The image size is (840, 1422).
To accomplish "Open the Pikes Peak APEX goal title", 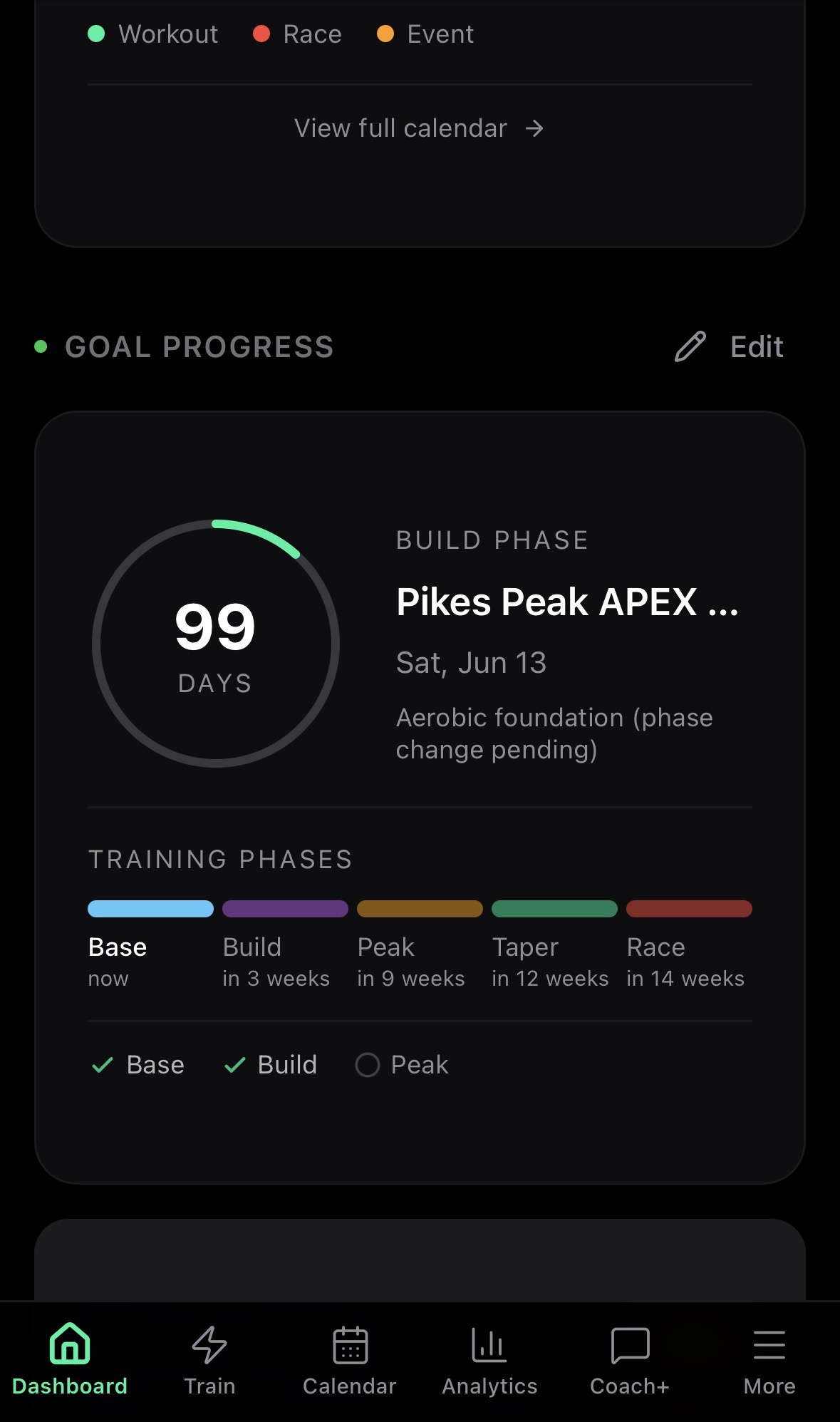I will pyautogui.click(x=567, y=602).
